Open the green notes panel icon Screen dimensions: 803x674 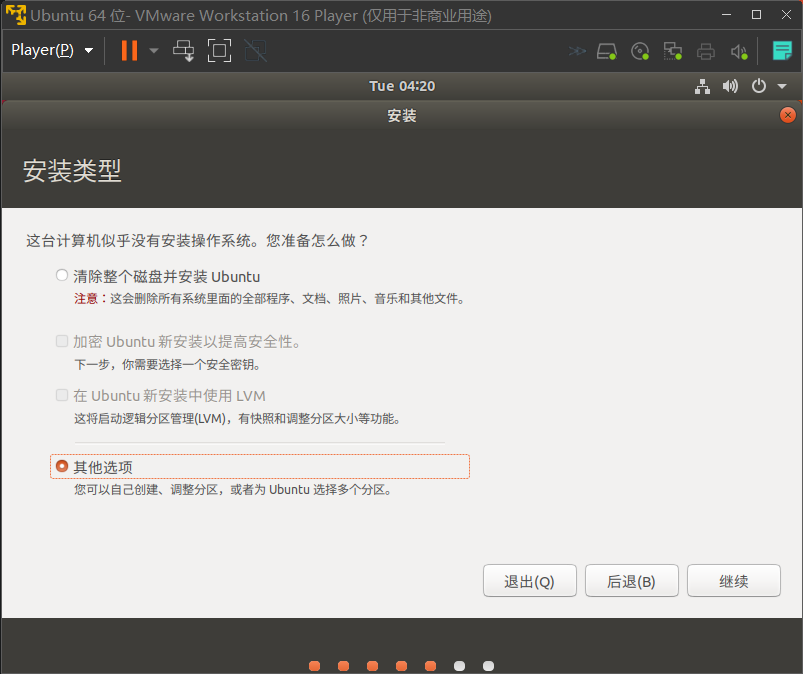click(782, 50)
